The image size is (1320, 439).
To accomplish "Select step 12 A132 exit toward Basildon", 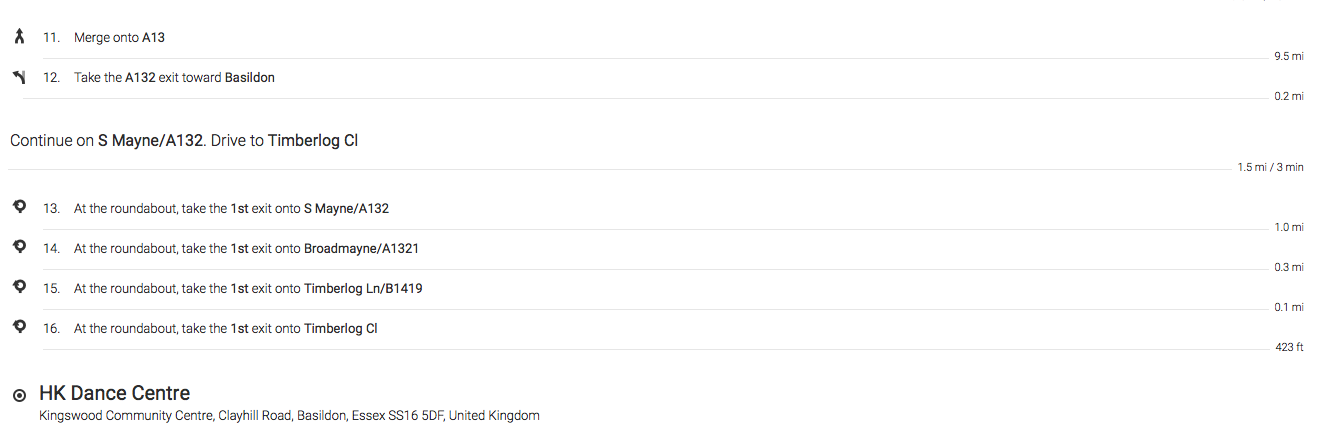I will coord(174,78).
